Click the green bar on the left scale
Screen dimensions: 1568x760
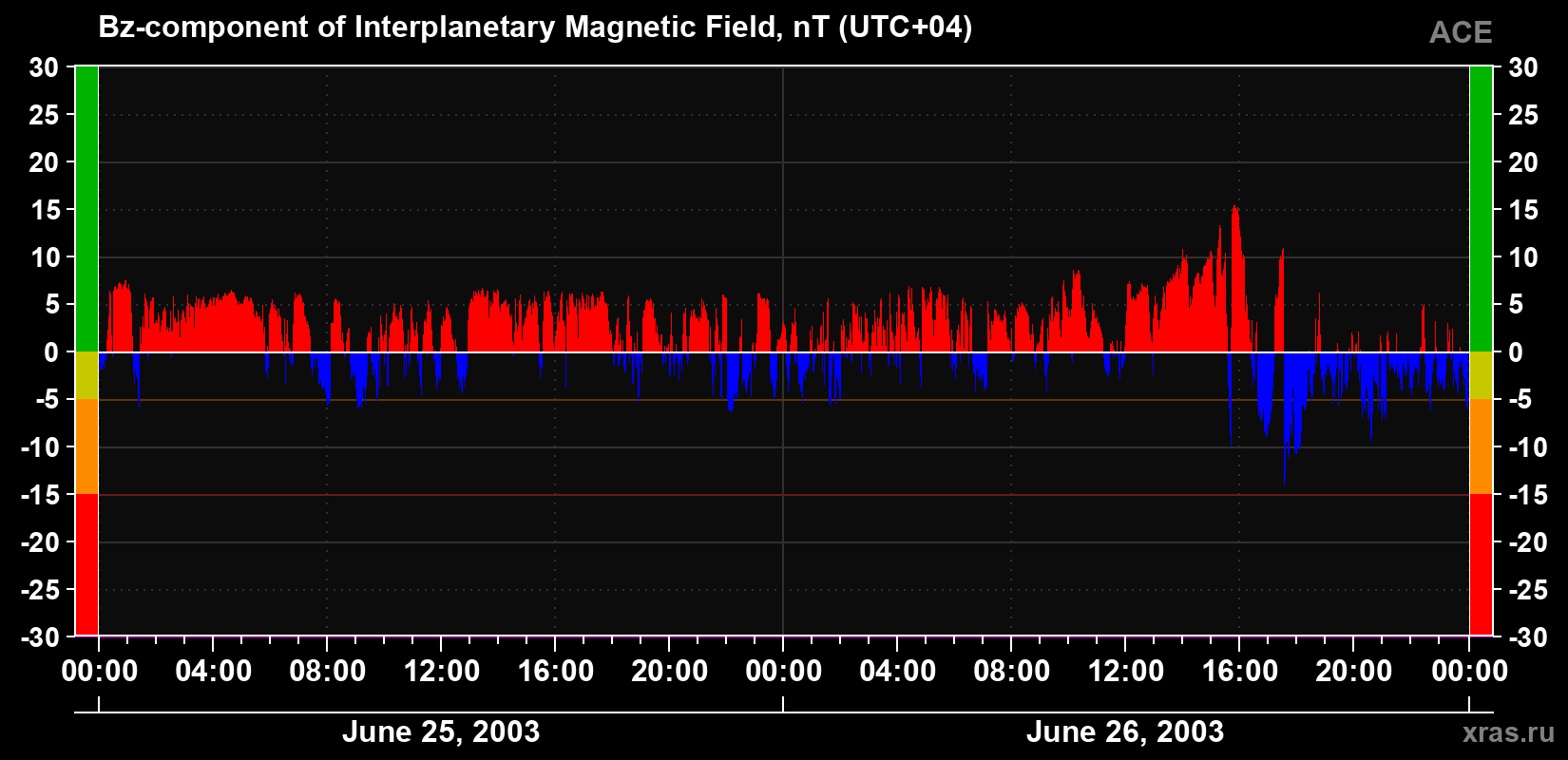coord(86,209)
